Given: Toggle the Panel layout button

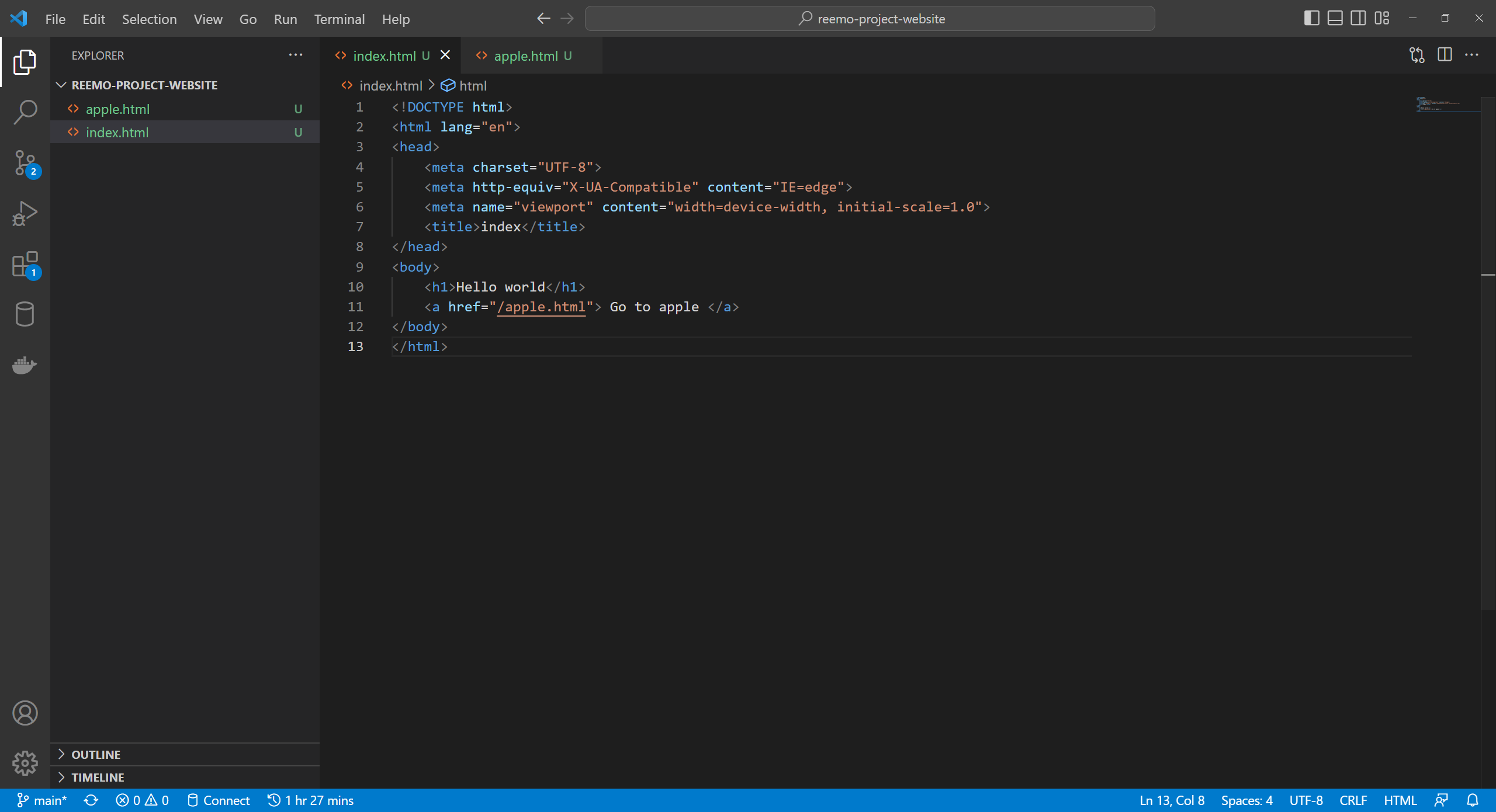Looking at the screenshot, I should pos(1335,18).
